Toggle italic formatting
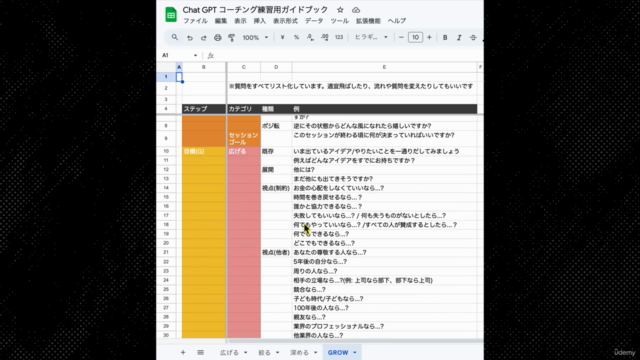Screen dimensions: 640x360 pos(459,38)
